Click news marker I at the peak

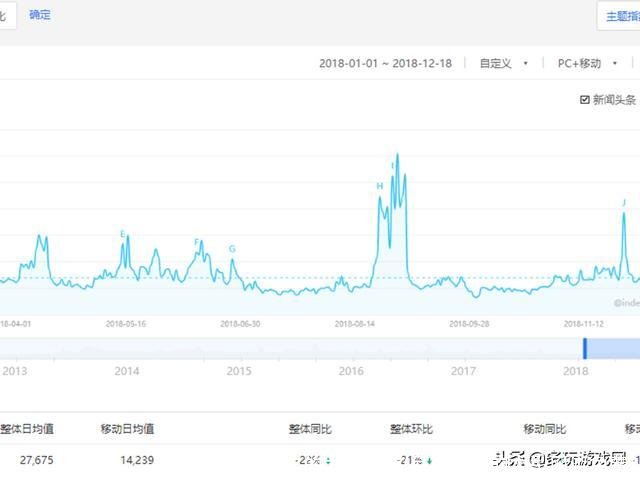click(x=393, y=166)
